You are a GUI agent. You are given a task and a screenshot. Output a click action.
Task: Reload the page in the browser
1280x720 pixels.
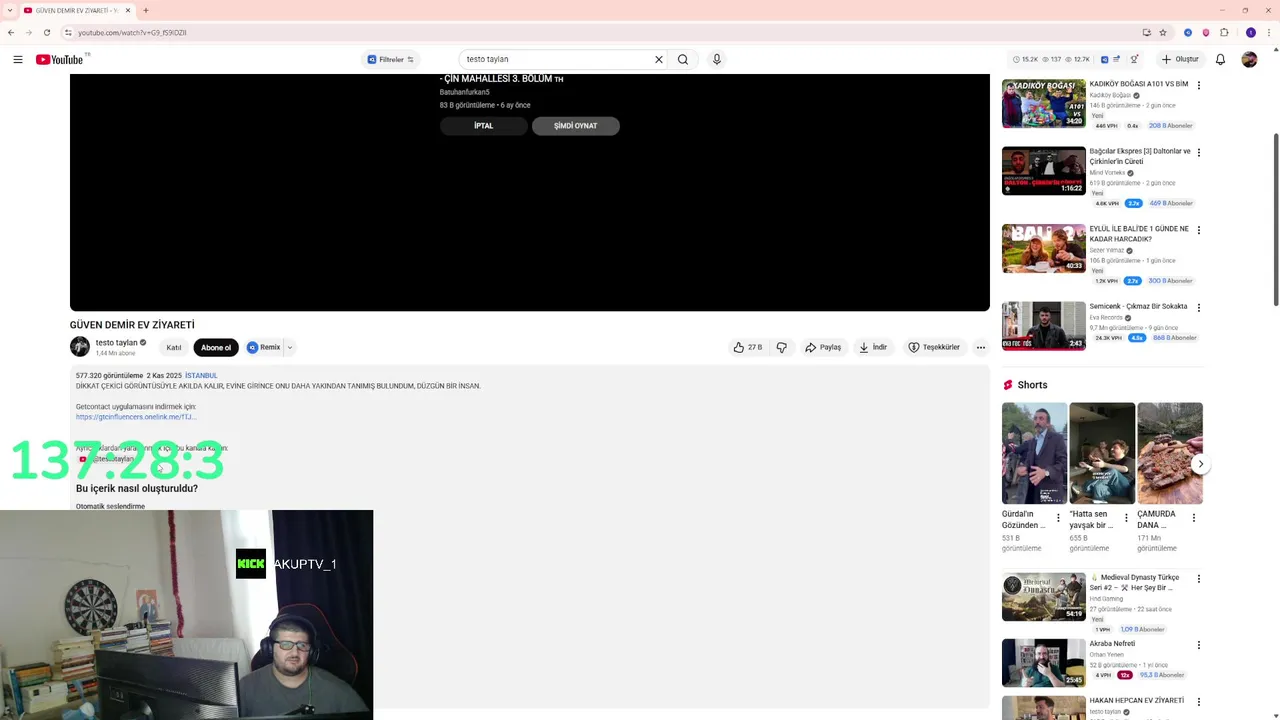click(x=47, y=32)
